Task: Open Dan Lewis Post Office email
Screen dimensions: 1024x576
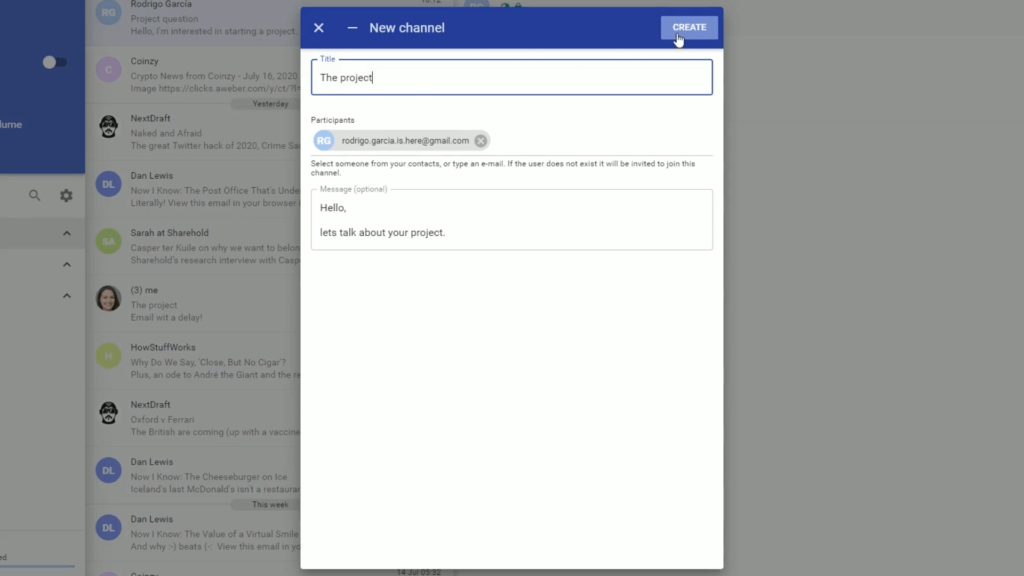Action: 200,189
